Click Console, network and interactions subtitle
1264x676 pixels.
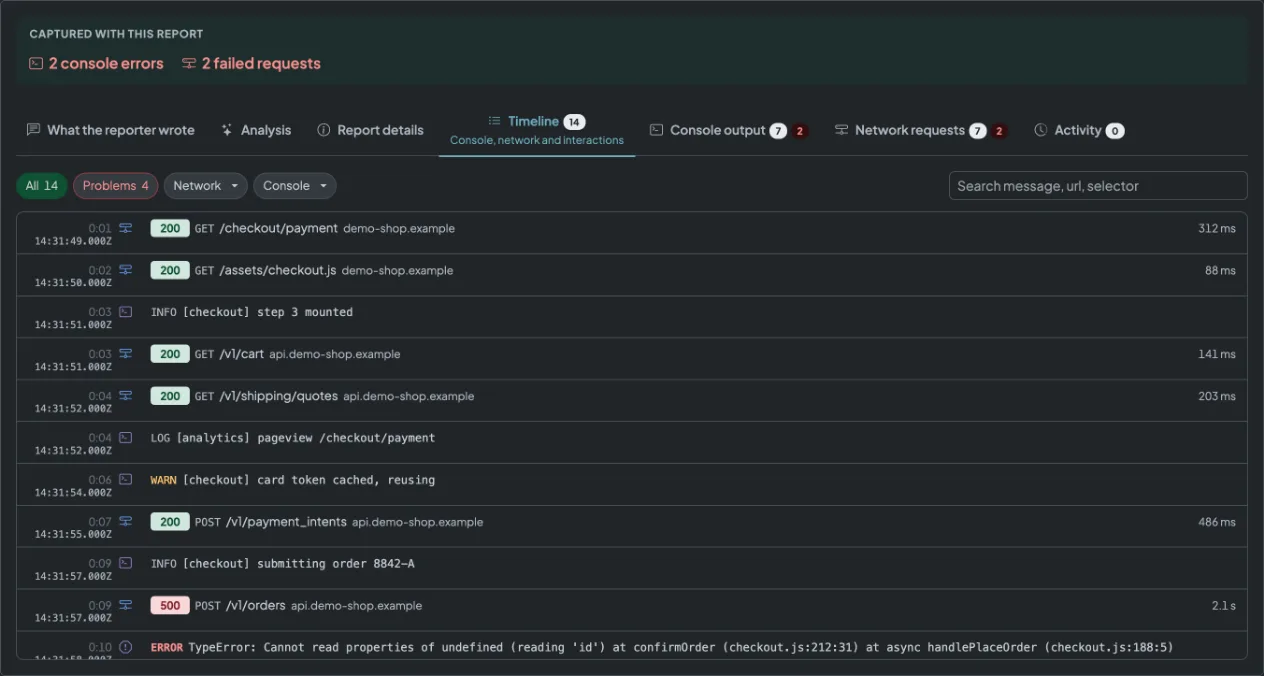click(x=537, y=141)
